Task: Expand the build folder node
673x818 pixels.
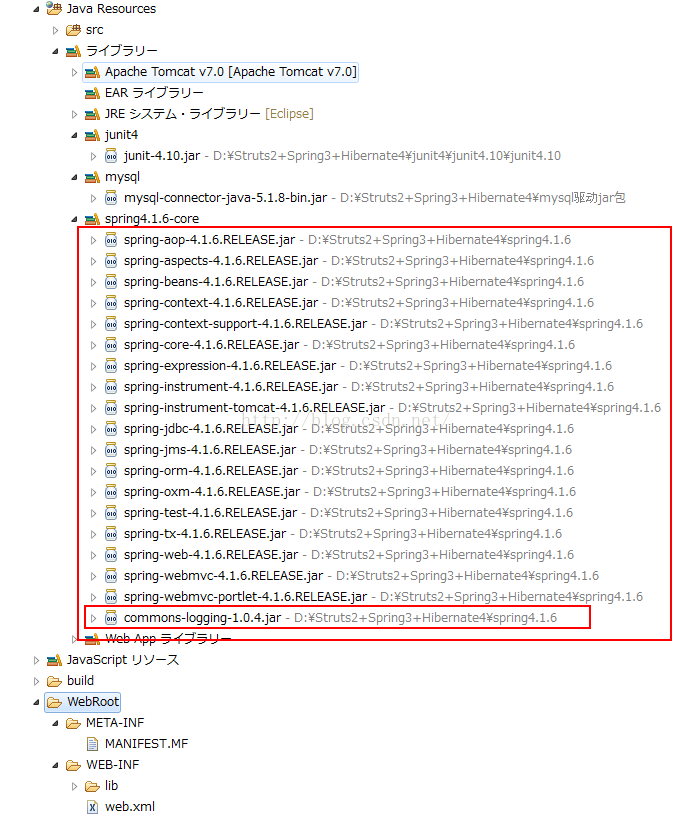Action: [x=36, y=681]
